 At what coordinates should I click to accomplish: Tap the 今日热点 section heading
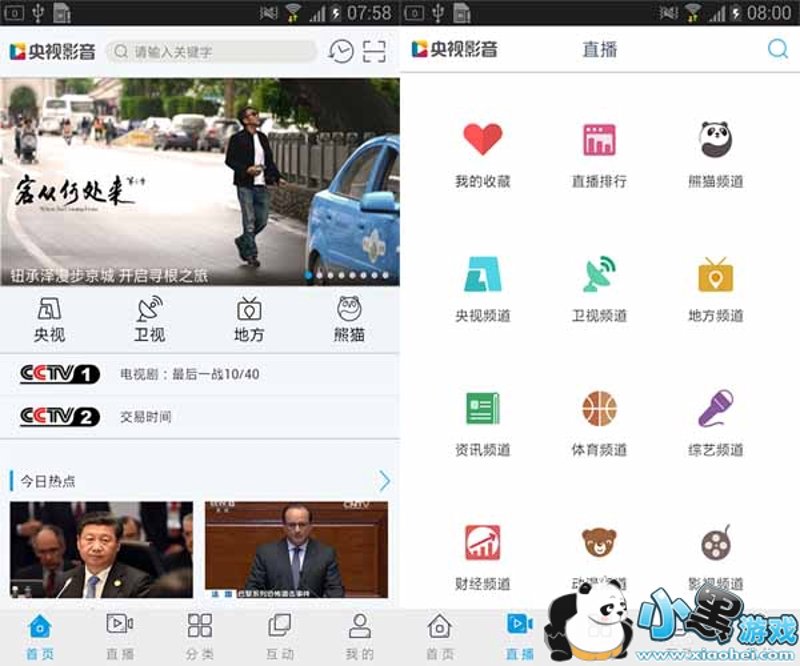click(48, 481)
